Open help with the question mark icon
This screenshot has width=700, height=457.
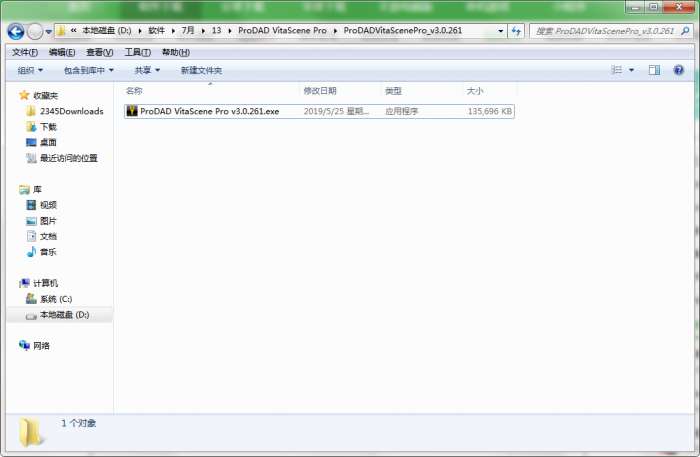tap(679, 70)
